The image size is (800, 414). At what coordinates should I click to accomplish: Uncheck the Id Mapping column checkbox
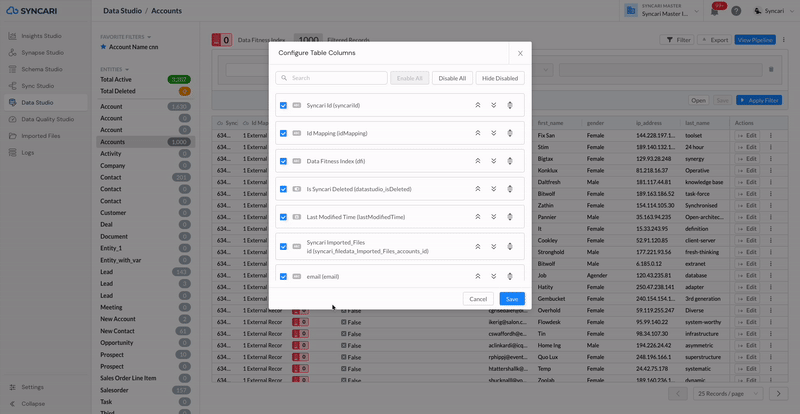(283, 133)
